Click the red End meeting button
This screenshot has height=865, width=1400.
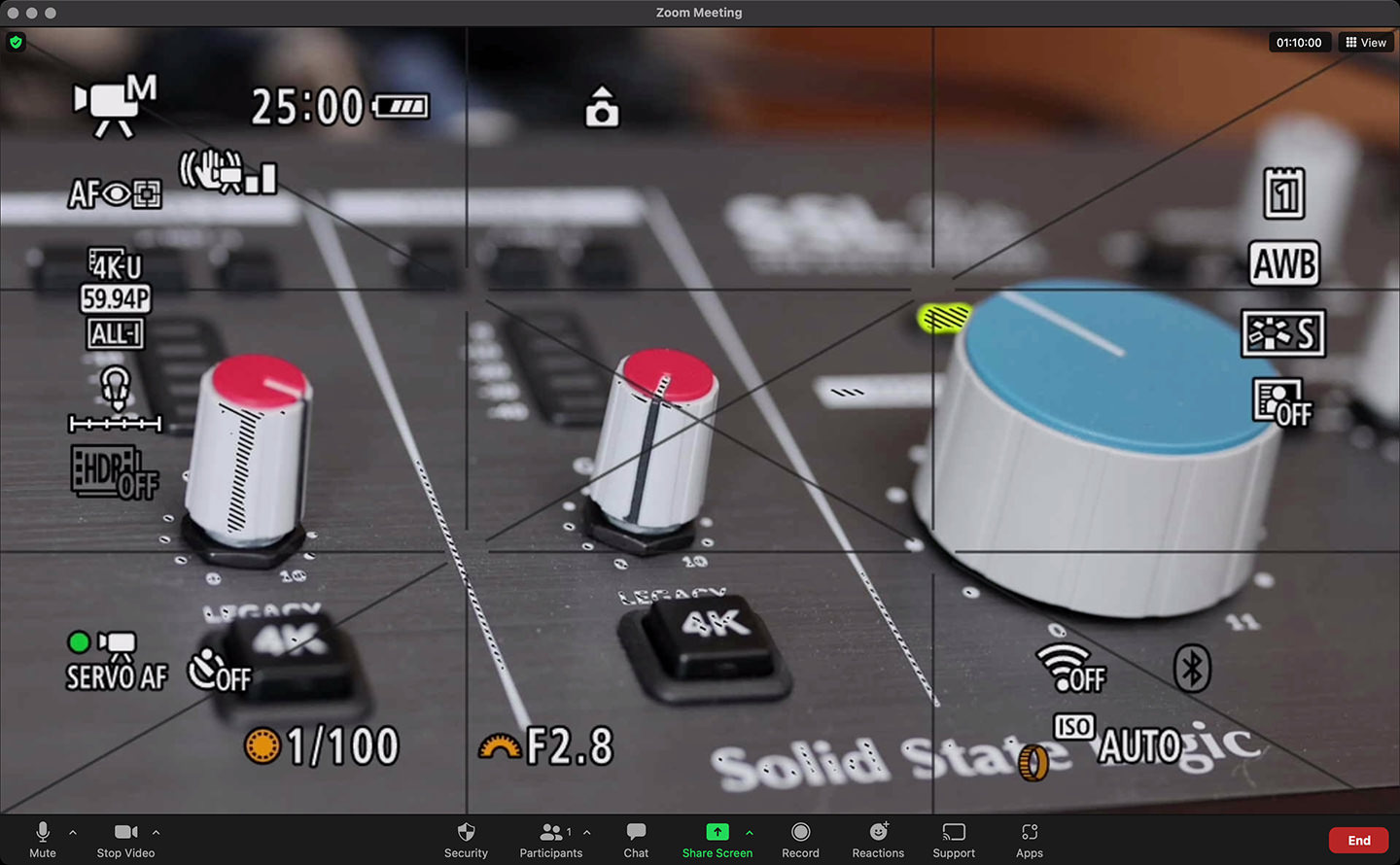1358,841
